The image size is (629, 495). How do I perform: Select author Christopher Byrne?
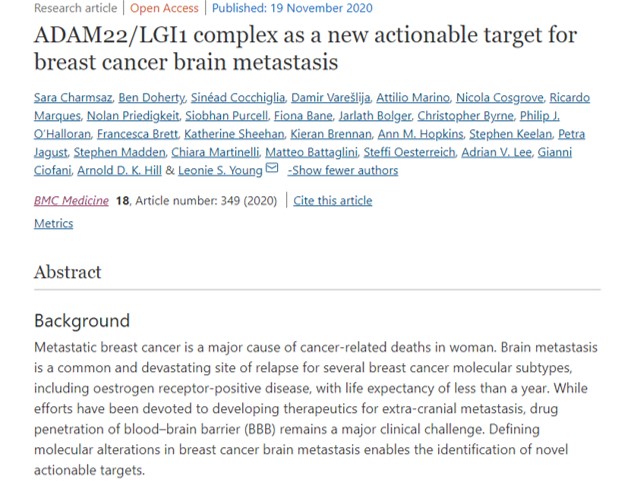(x=465, y=116)
